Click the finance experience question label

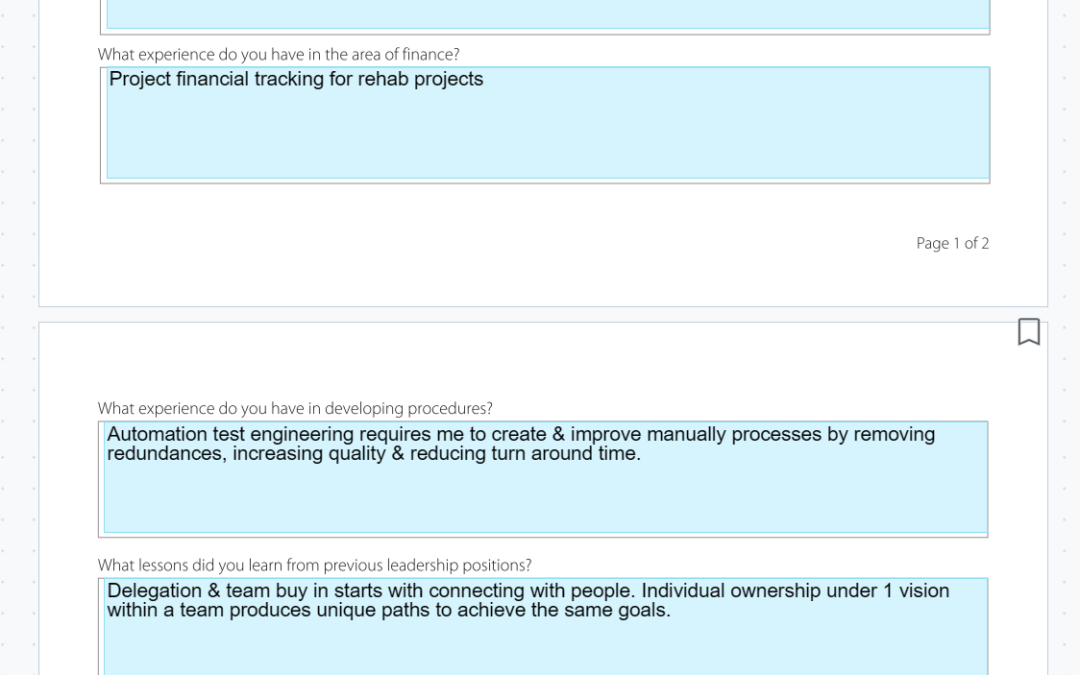click(278, 55)
